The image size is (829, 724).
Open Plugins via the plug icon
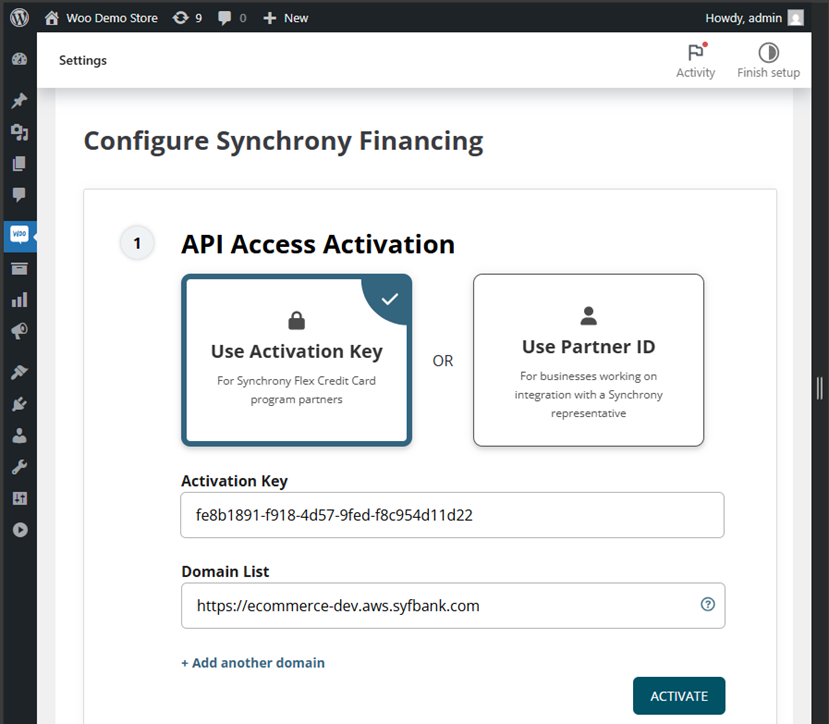click(19, 404)
